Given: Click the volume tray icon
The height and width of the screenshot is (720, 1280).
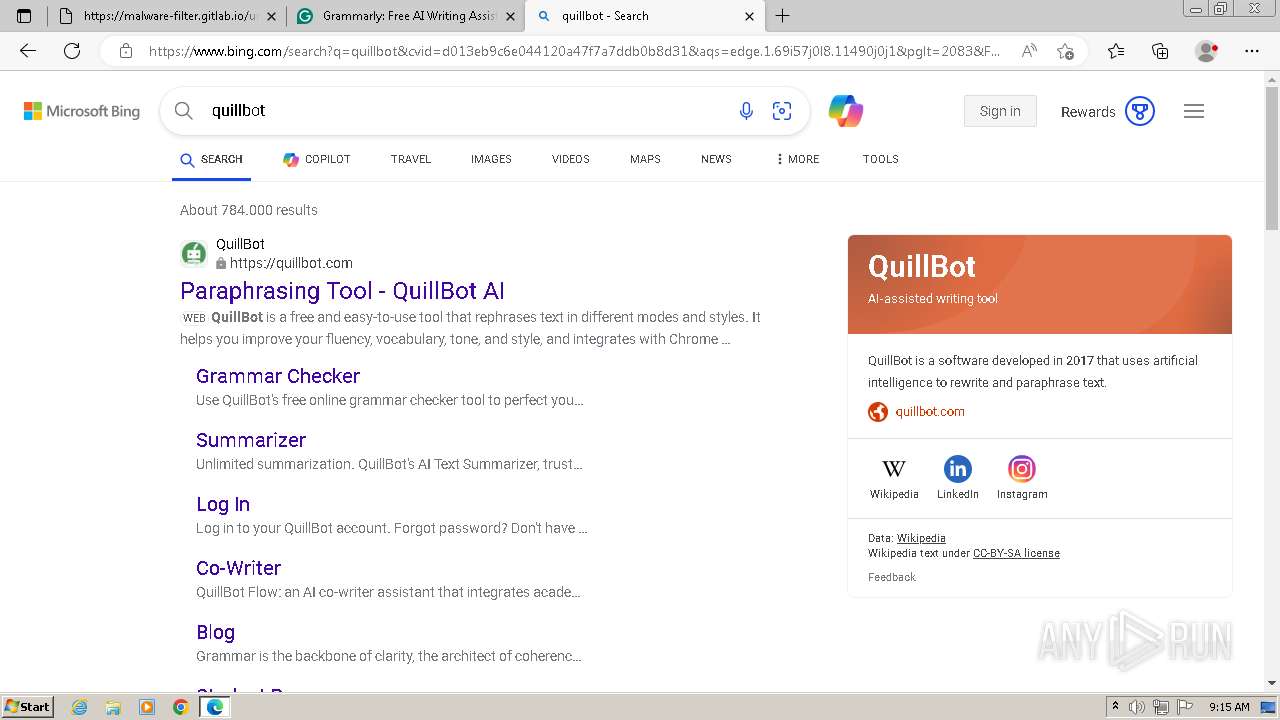Looking at the screenshot, I should tap(1138, 707).
